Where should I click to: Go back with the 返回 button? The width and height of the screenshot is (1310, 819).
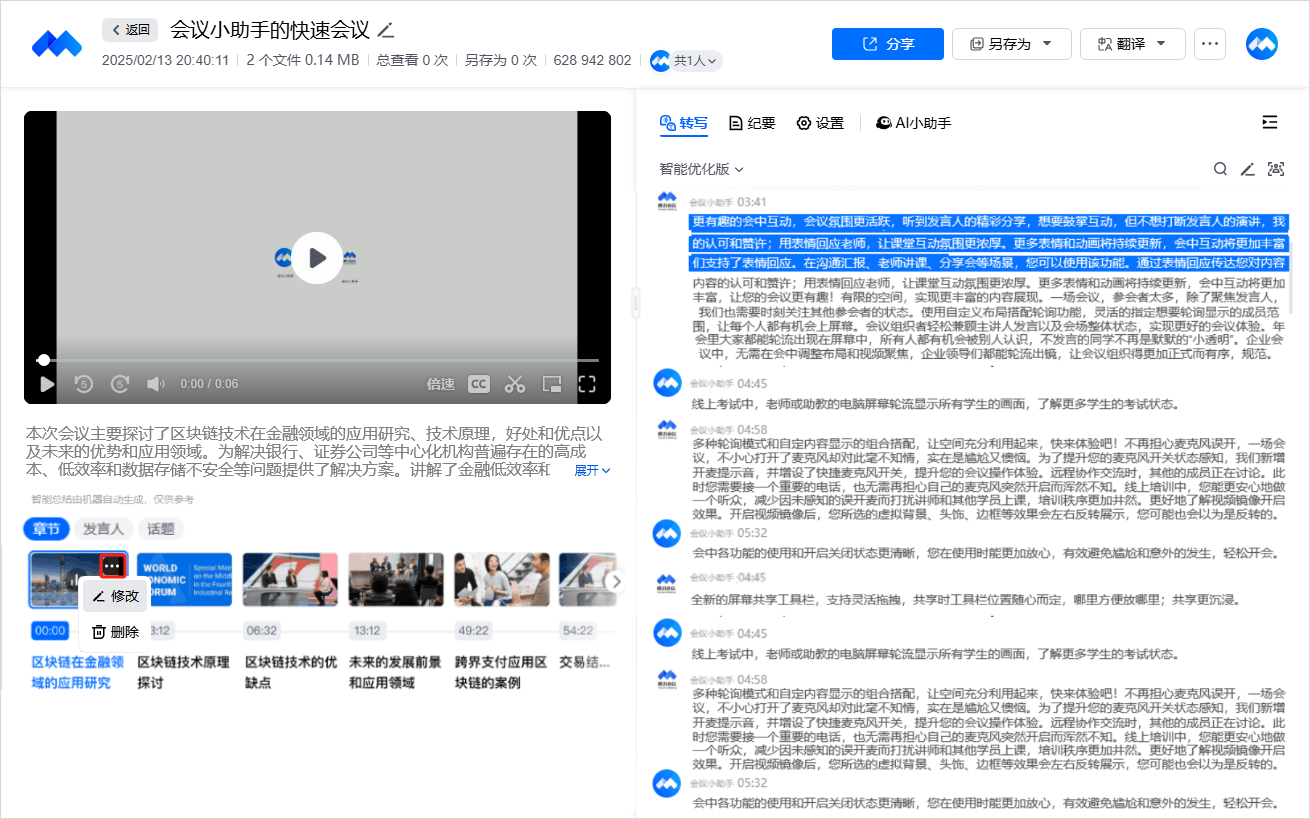pos(130,30)
